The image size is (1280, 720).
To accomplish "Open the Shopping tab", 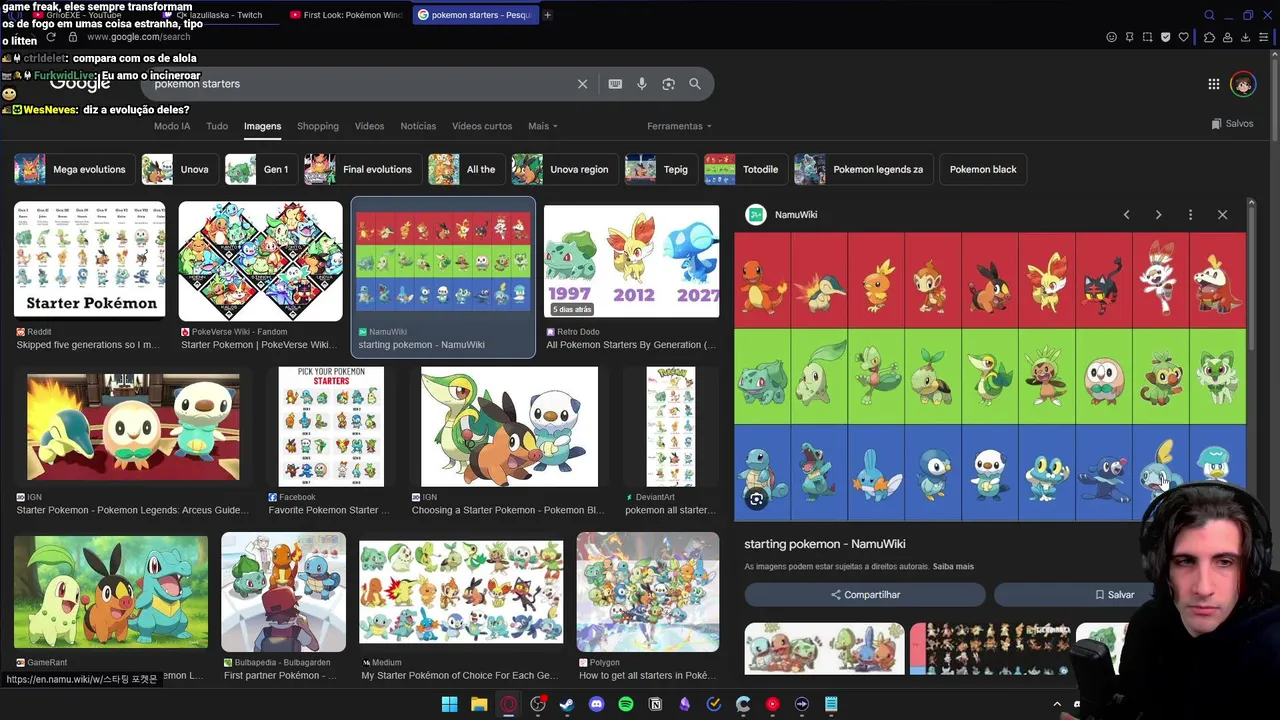I will point(318,126).
